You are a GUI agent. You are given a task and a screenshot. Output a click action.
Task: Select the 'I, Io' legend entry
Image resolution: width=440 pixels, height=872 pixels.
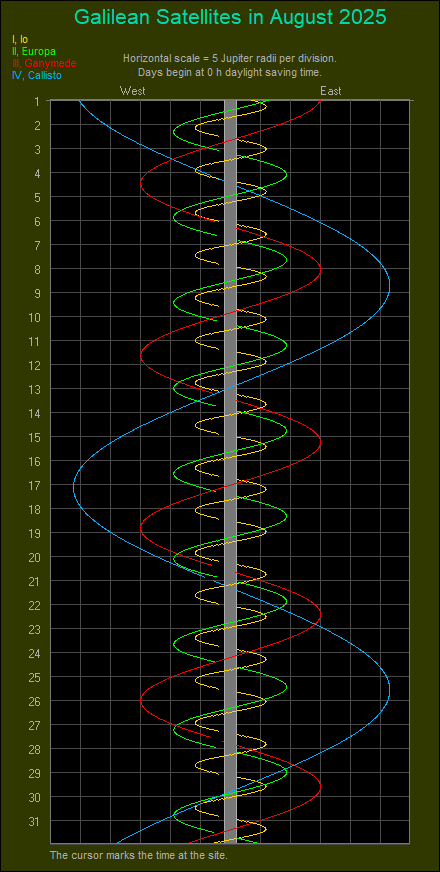[x=20, y=39]
